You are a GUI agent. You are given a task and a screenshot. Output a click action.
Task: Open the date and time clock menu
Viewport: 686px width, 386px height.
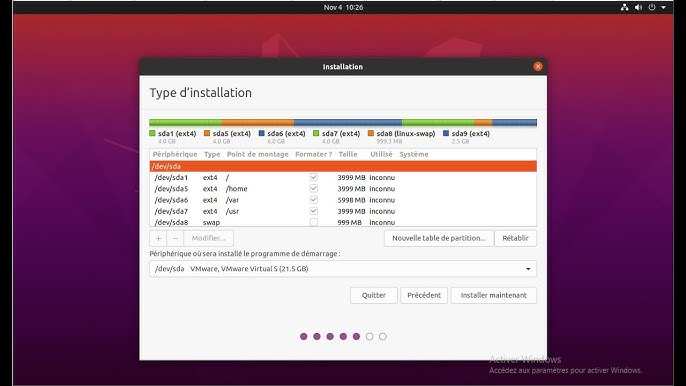[x=343, y=7]
